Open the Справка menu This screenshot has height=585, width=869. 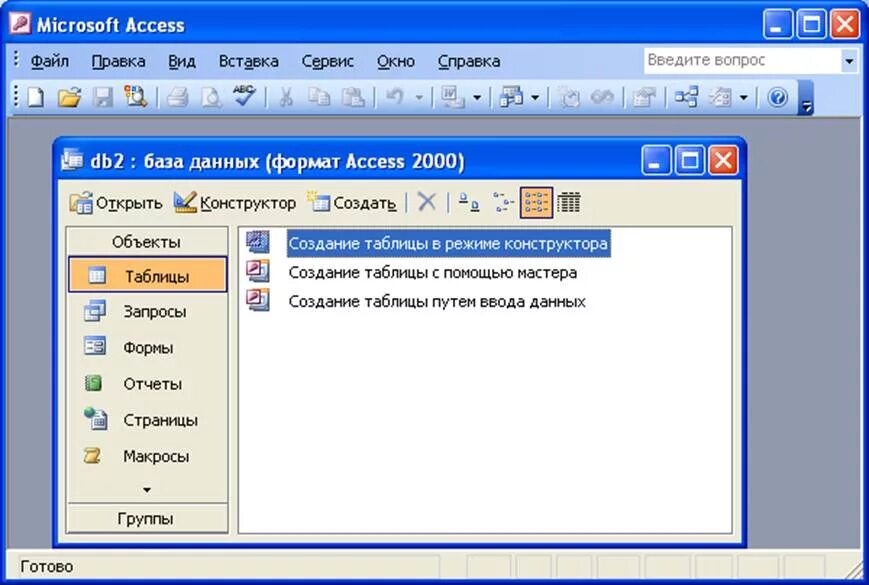469,61
